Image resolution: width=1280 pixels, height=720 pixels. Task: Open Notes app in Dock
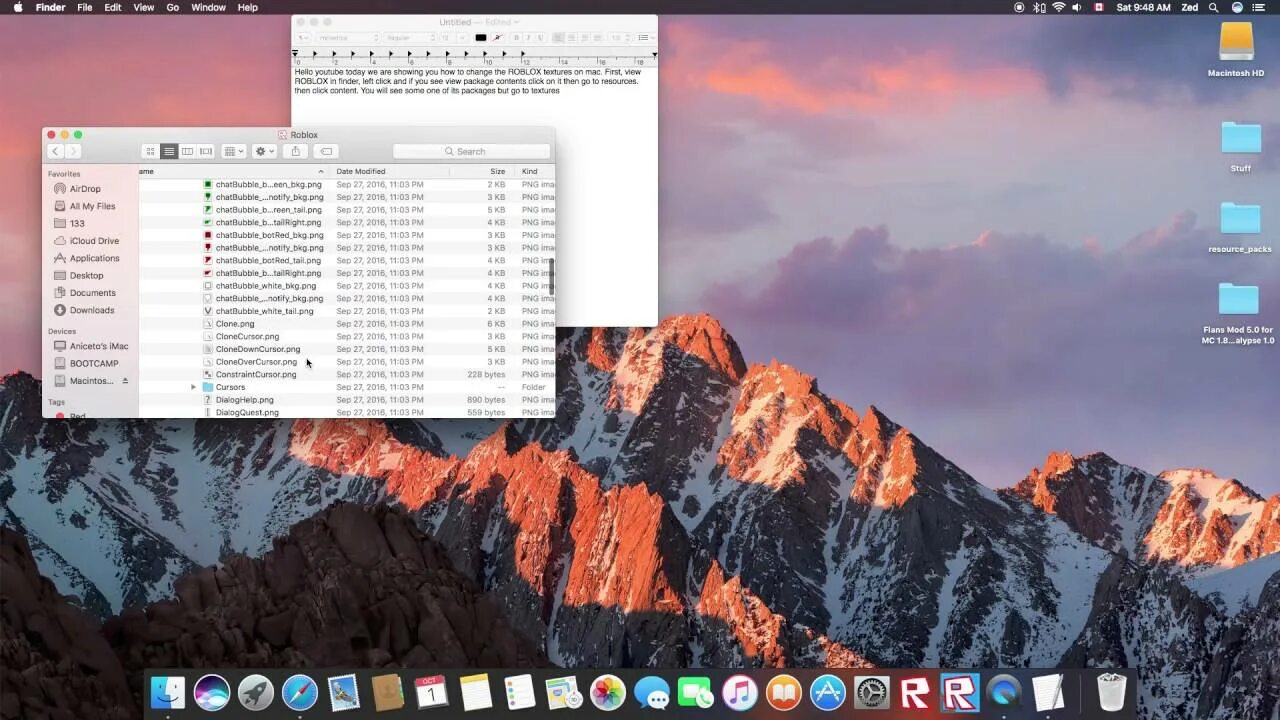(x=476, y=692)
